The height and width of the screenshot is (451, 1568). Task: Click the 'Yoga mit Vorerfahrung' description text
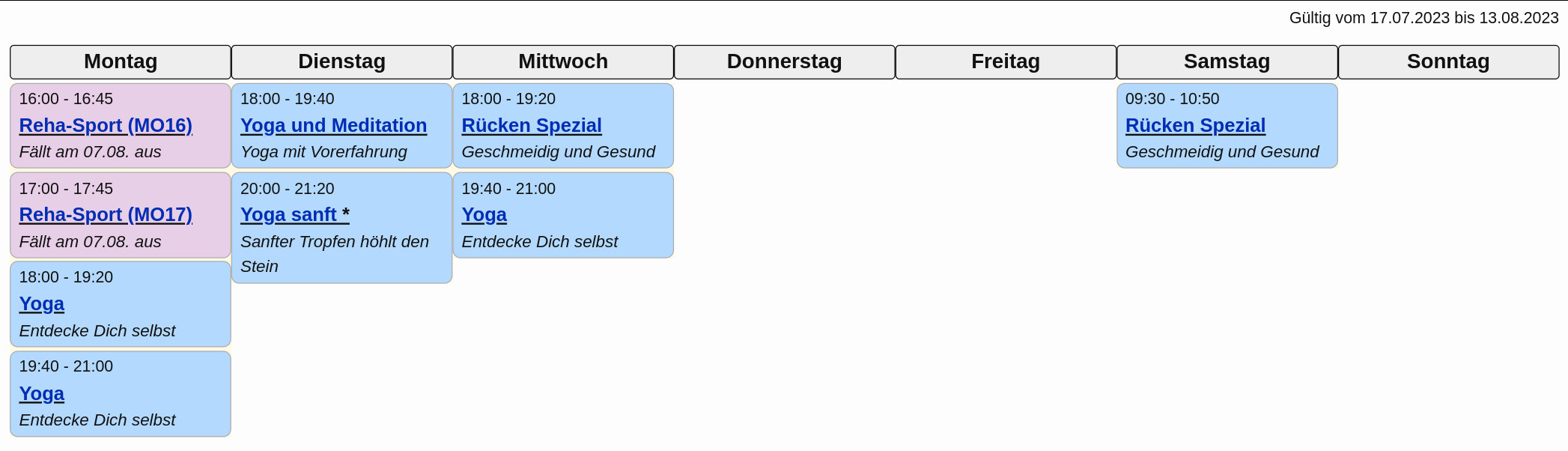point(323,152)
